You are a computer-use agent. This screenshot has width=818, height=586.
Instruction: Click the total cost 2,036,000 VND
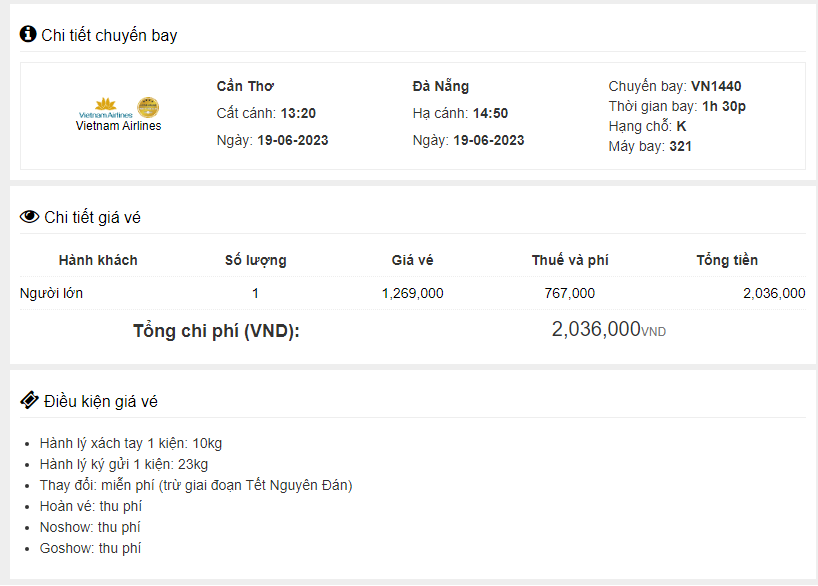pyautogui.click(x=608, y=329)
